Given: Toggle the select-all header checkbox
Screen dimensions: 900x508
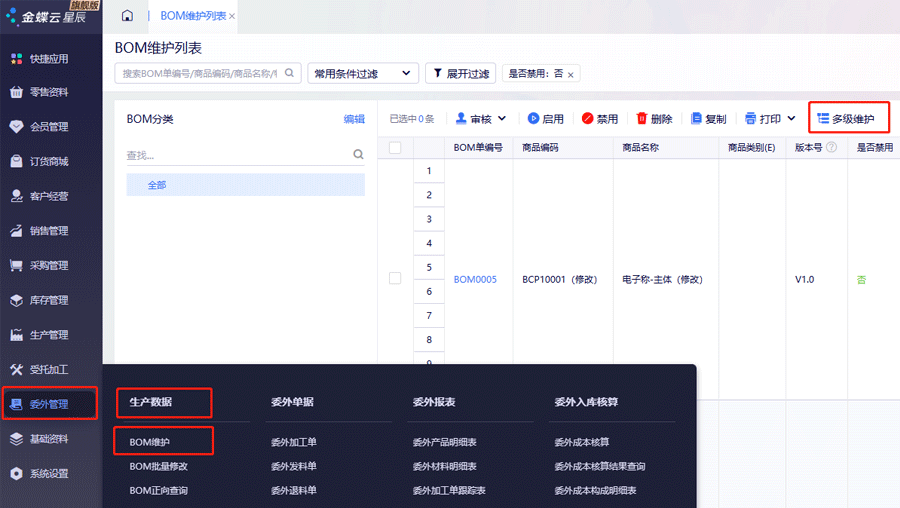Looking at the screenshot, I should click(395, 148).
